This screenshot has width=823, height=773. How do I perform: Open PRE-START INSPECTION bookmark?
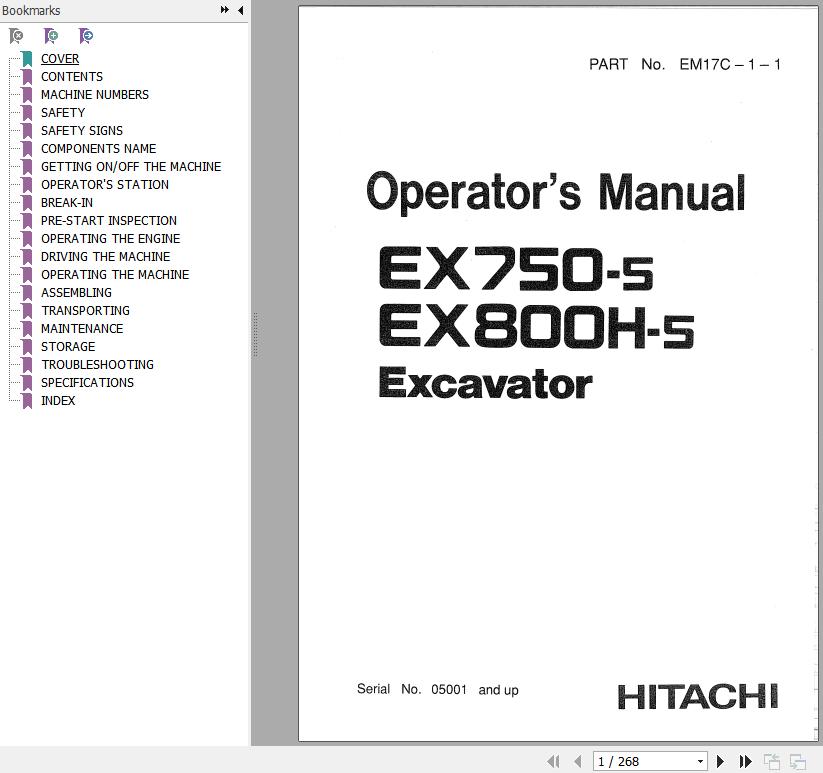coord(109,221)
